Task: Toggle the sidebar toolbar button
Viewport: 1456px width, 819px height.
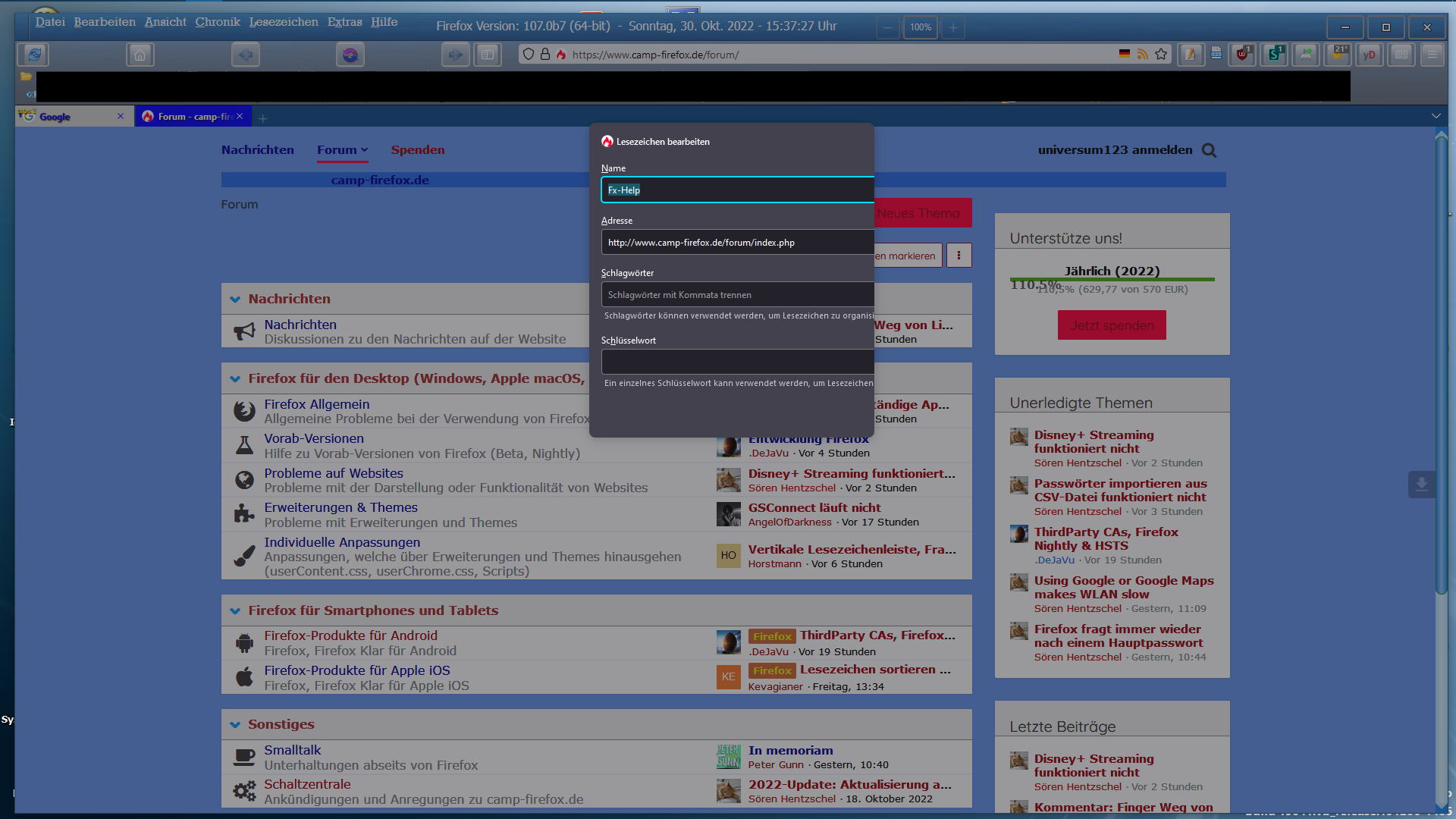Action: [488, 55]
